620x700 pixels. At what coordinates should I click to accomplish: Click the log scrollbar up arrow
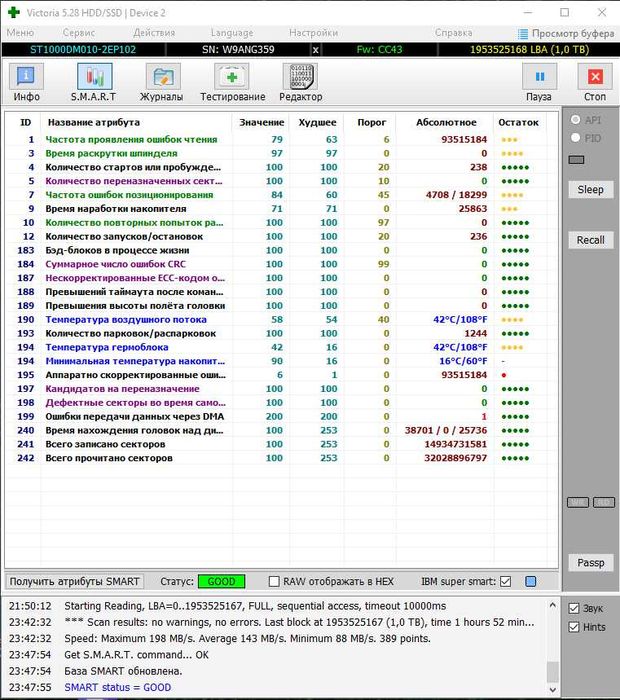tap(553, 605)
